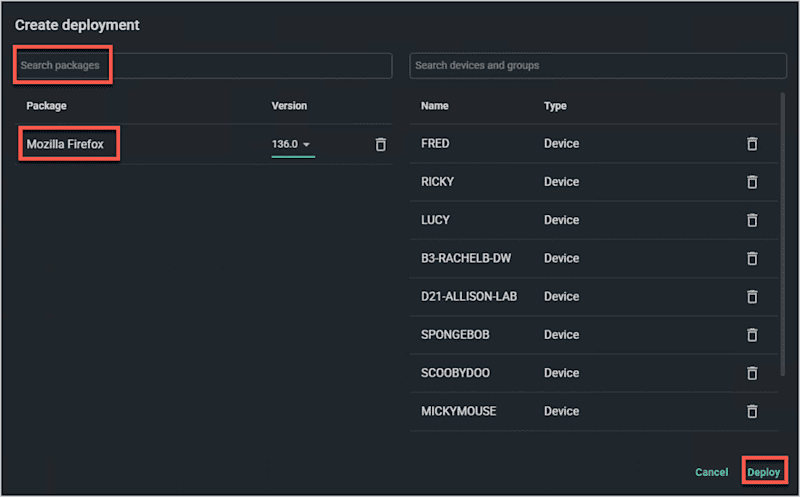The image size is (800, 497).
Task: Click the Device type in MICKYMOUSE's row
Action: (x=561, y=411)
